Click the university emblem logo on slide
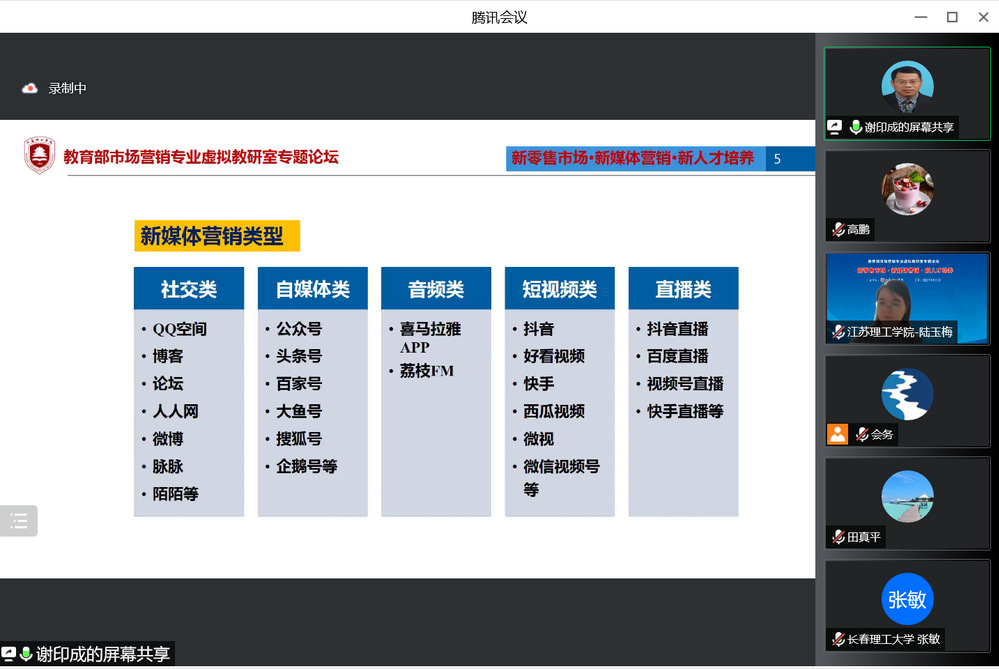The image size is (999, 669). click(40, 154)
